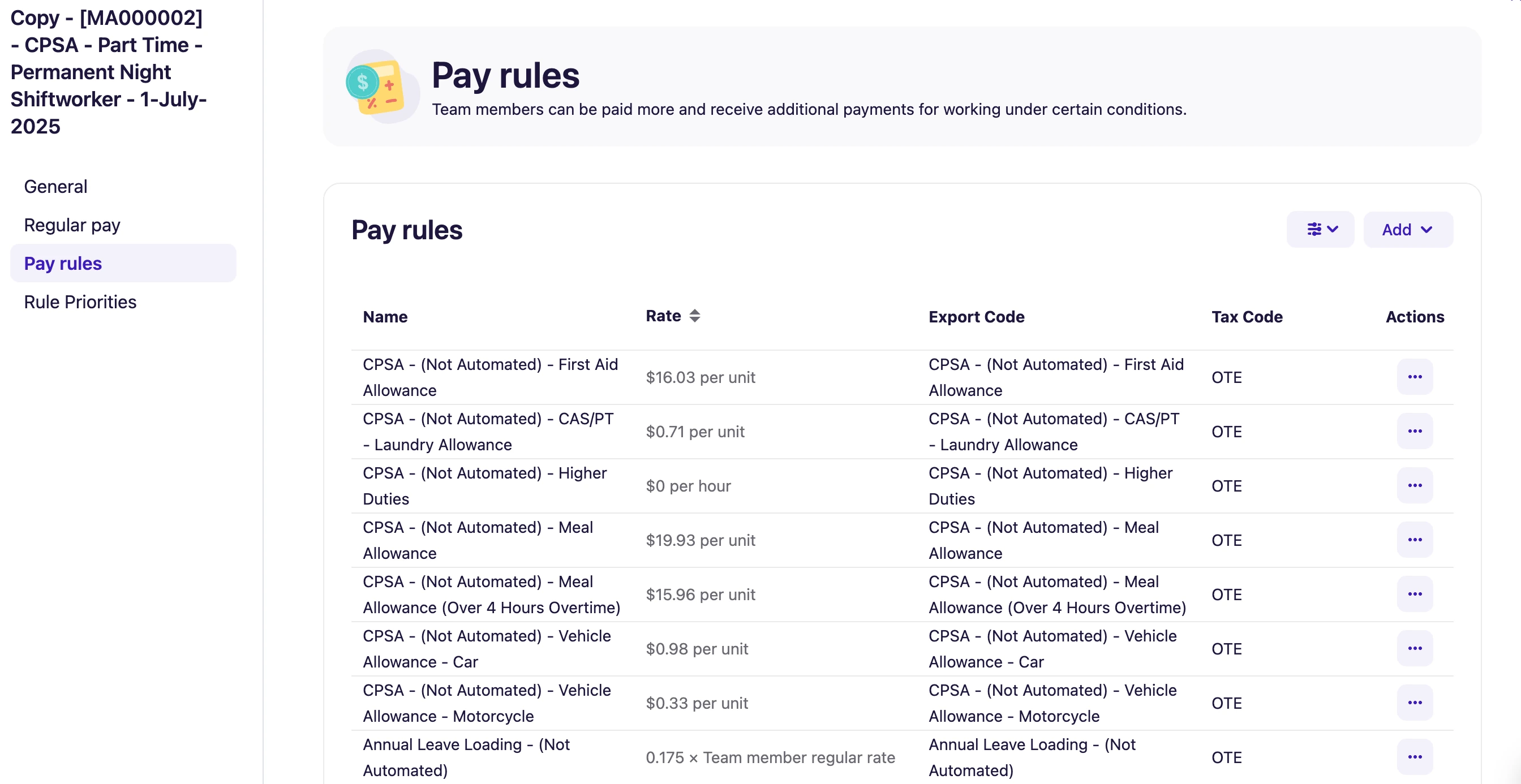The image size is (1521, 784).
Task: Click the Rate column sort icon
Action: pos(694,316)
